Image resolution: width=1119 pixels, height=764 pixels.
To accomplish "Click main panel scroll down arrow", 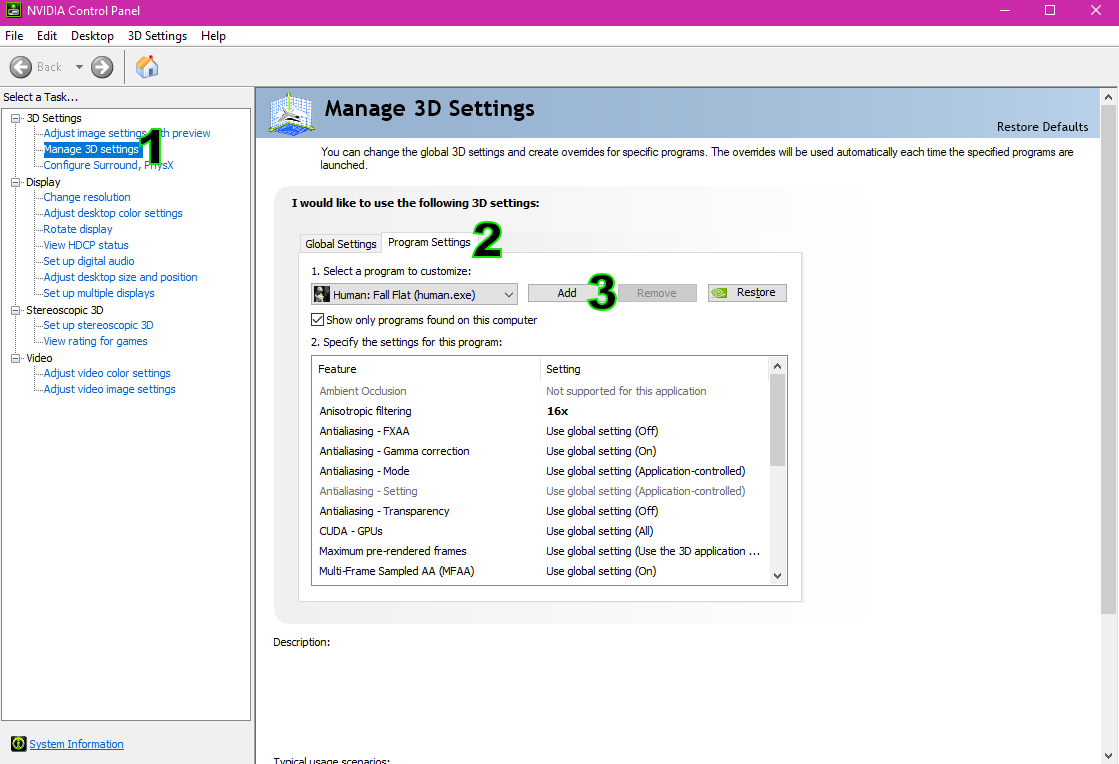I will [x=1108, y=755].
